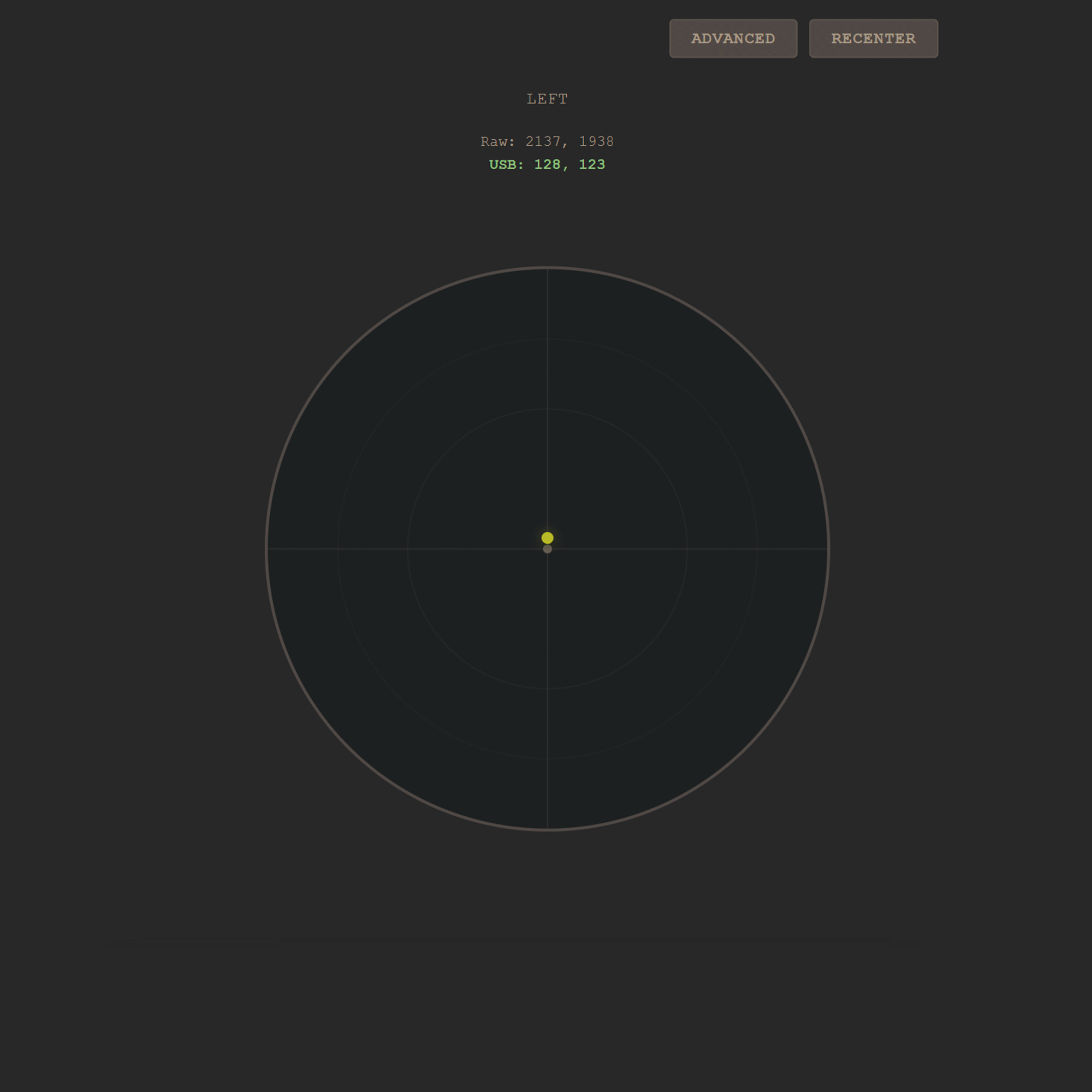Click middle ring at left horizontal axis crossing
The image size is (1092, 1092).
337,549
